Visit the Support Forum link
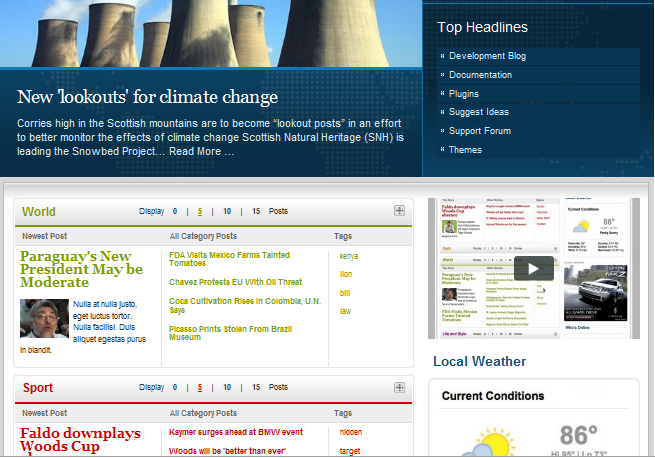 point(480,131)
